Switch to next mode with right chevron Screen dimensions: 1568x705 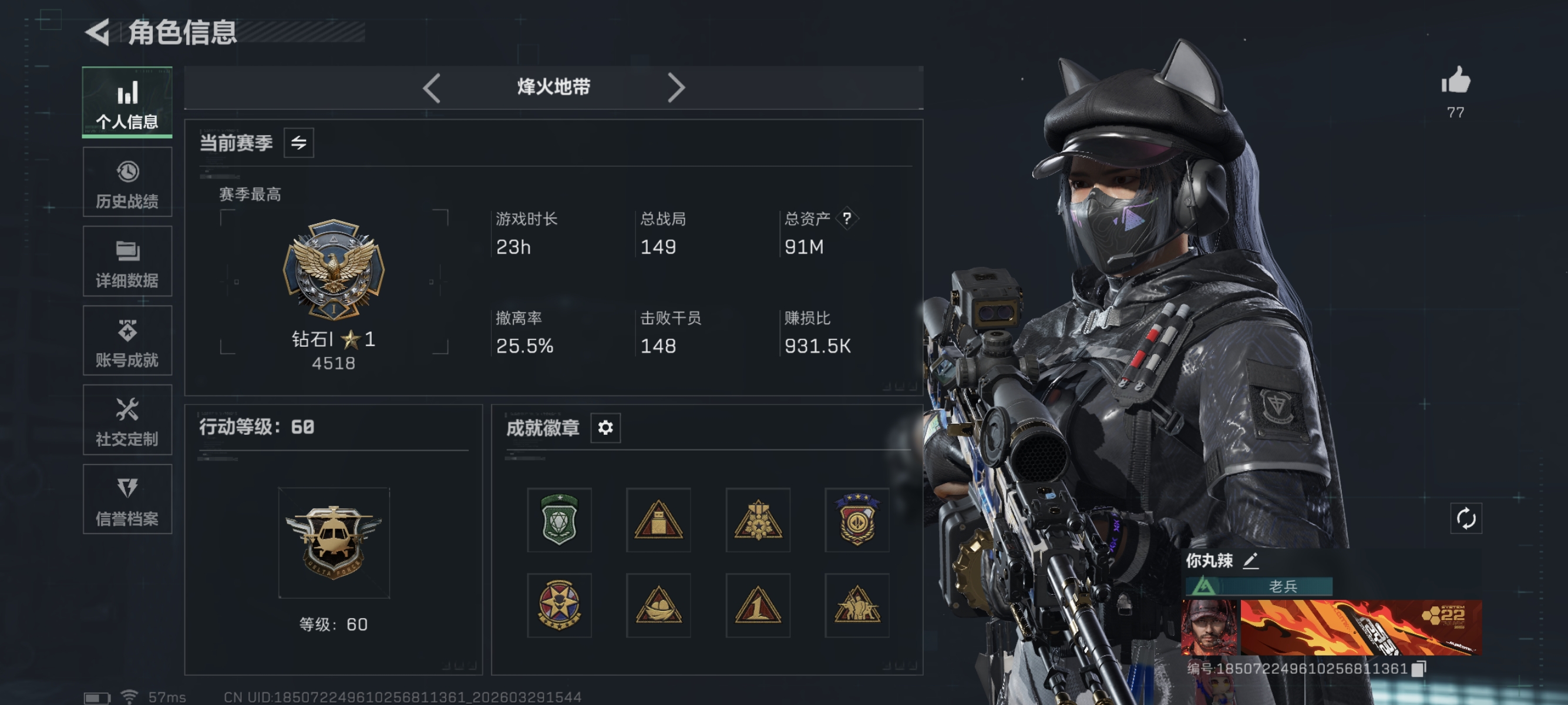[676, 88]
